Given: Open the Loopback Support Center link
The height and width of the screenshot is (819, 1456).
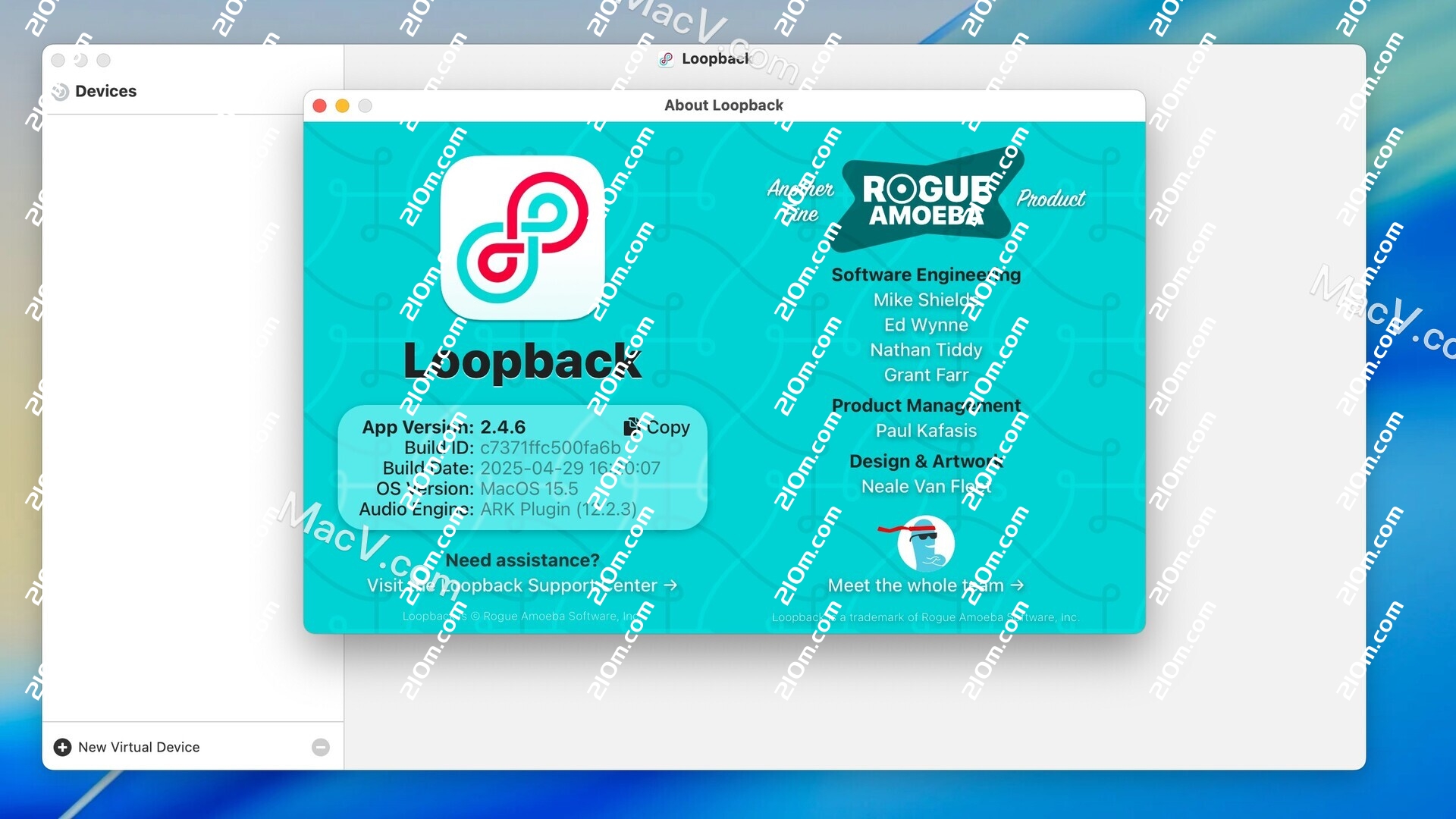Looking at the screenshot, I should (522, 585).
